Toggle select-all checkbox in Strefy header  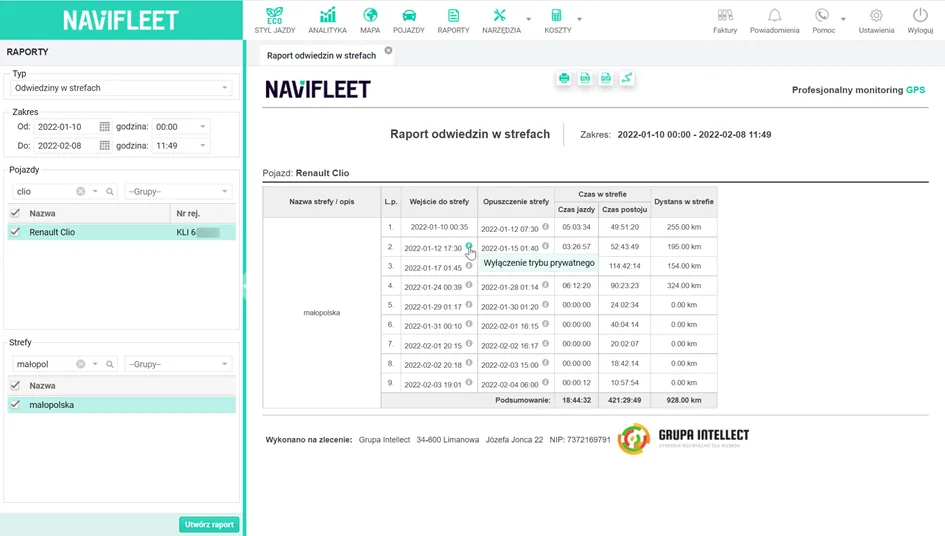(x=16, y=385)
